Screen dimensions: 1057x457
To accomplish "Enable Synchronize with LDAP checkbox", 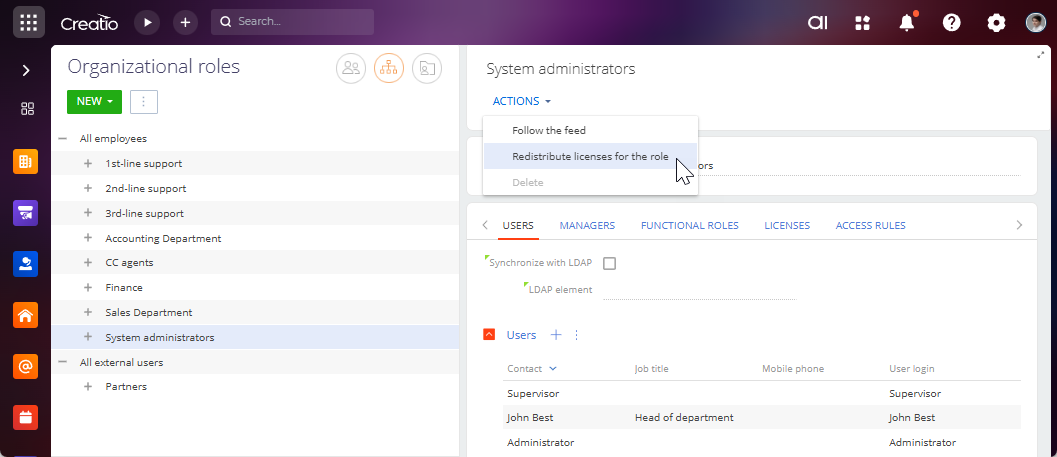I will (x=610, y=264).
